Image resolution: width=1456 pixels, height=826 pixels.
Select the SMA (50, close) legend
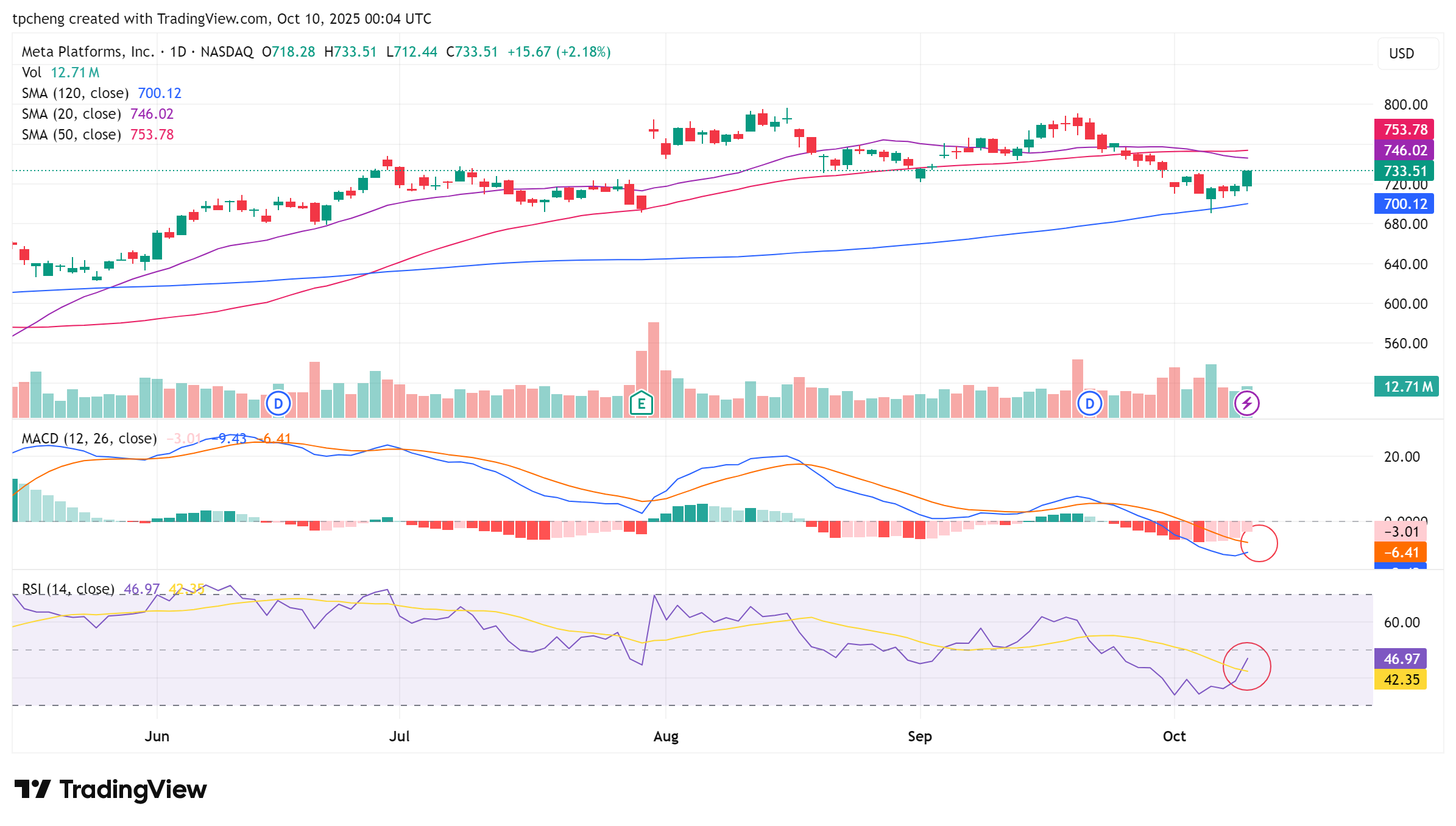click(x=71, y=135)
